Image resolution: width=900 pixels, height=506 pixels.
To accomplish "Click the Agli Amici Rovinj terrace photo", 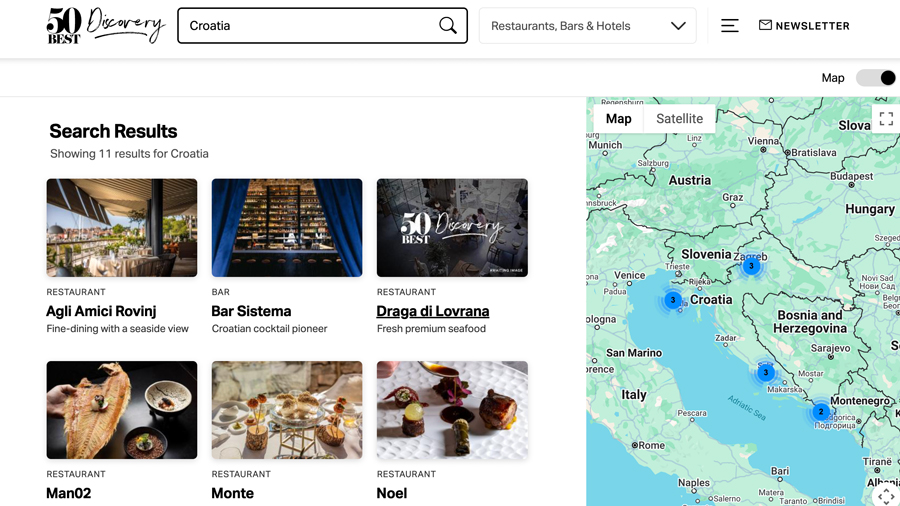I will (122, 228).
